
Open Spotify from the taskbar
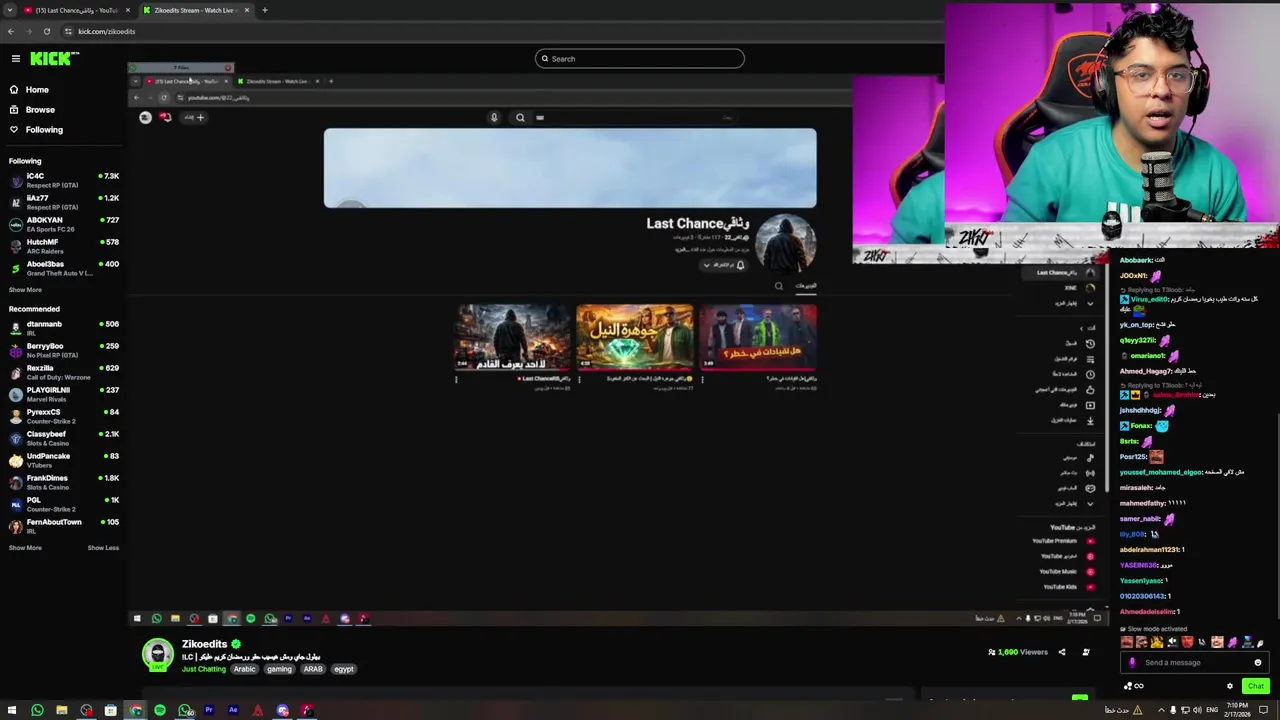pos(159,711)
